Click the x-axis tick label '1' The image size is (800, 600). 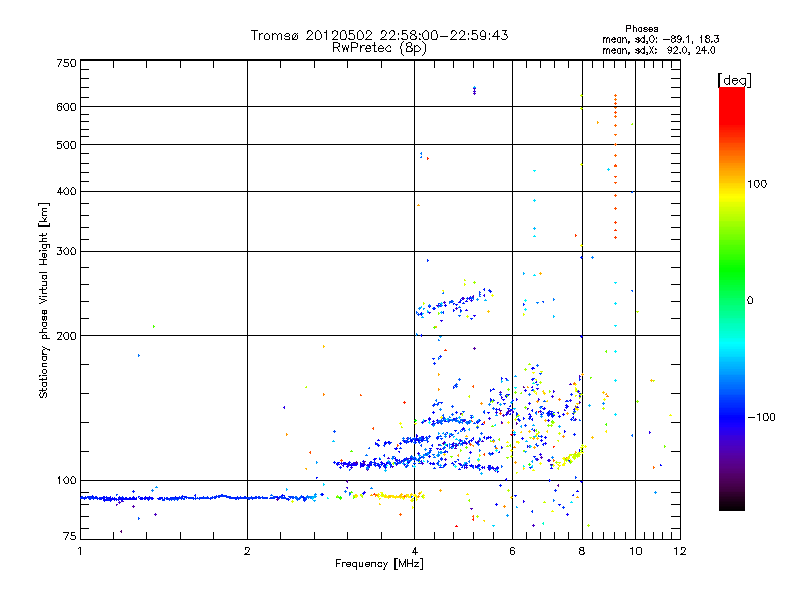point(80,551)
